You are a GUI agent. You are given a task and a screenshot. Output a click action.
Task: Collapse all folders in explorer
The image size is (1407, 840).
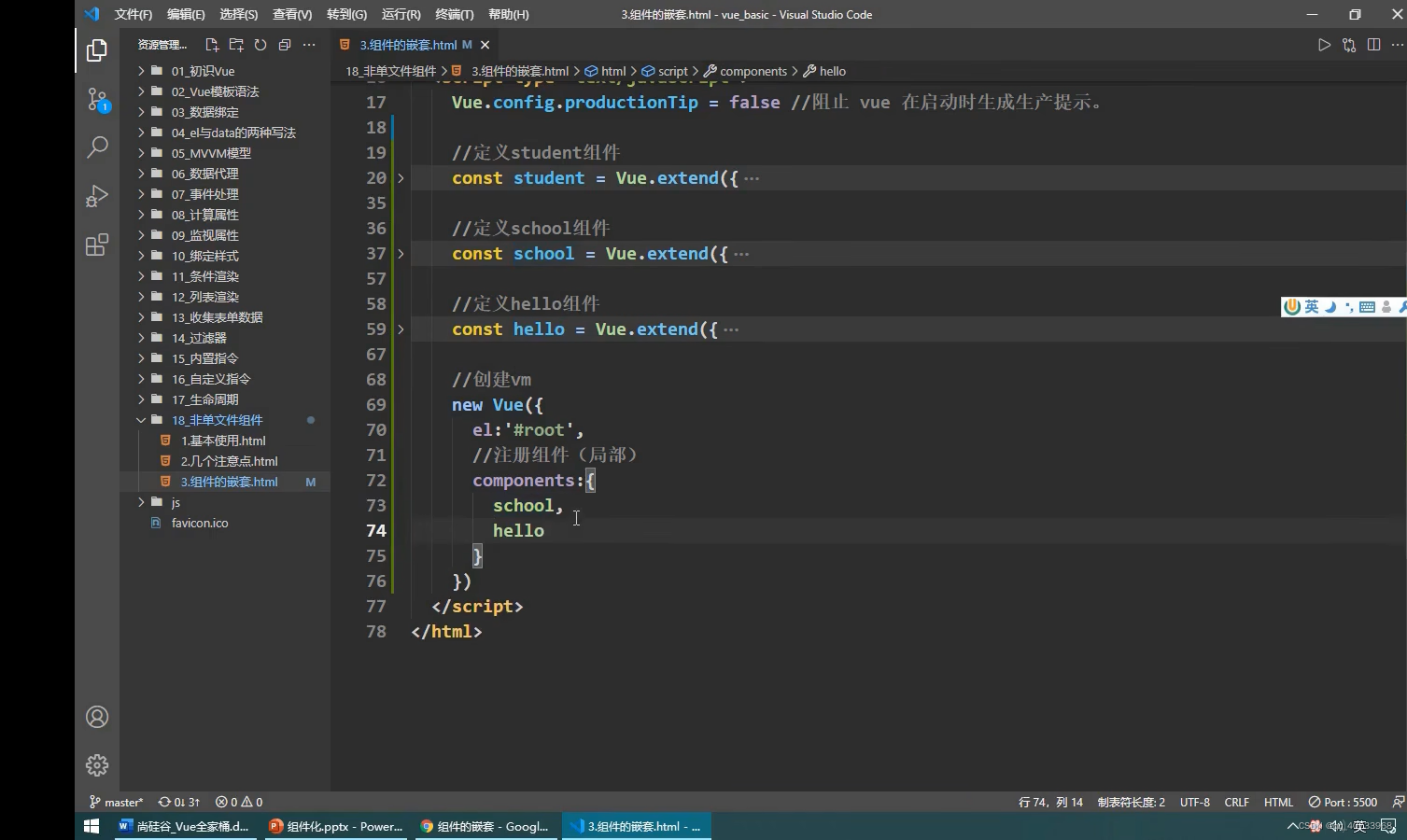(x=285, y=45)
